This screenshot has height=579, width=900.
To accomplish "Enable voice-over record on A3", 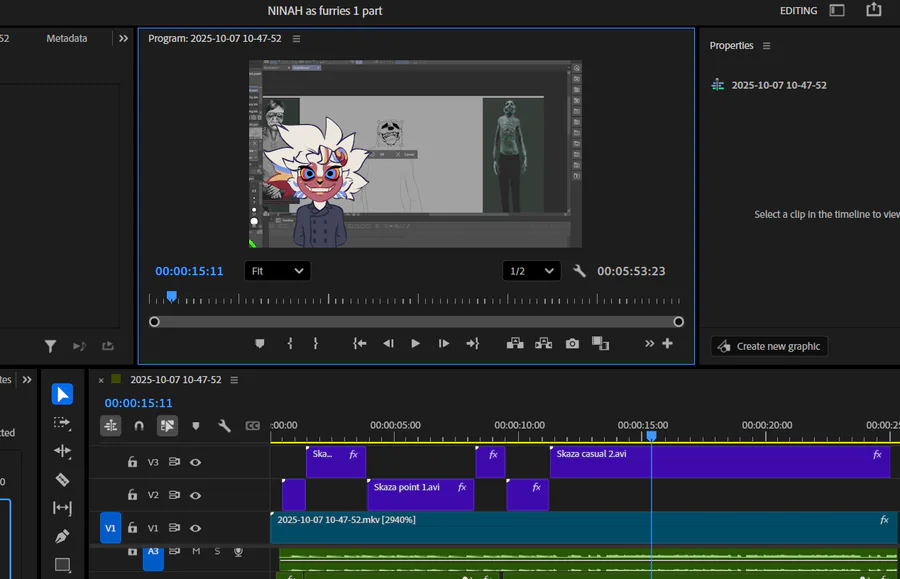I will coord(238,551).
